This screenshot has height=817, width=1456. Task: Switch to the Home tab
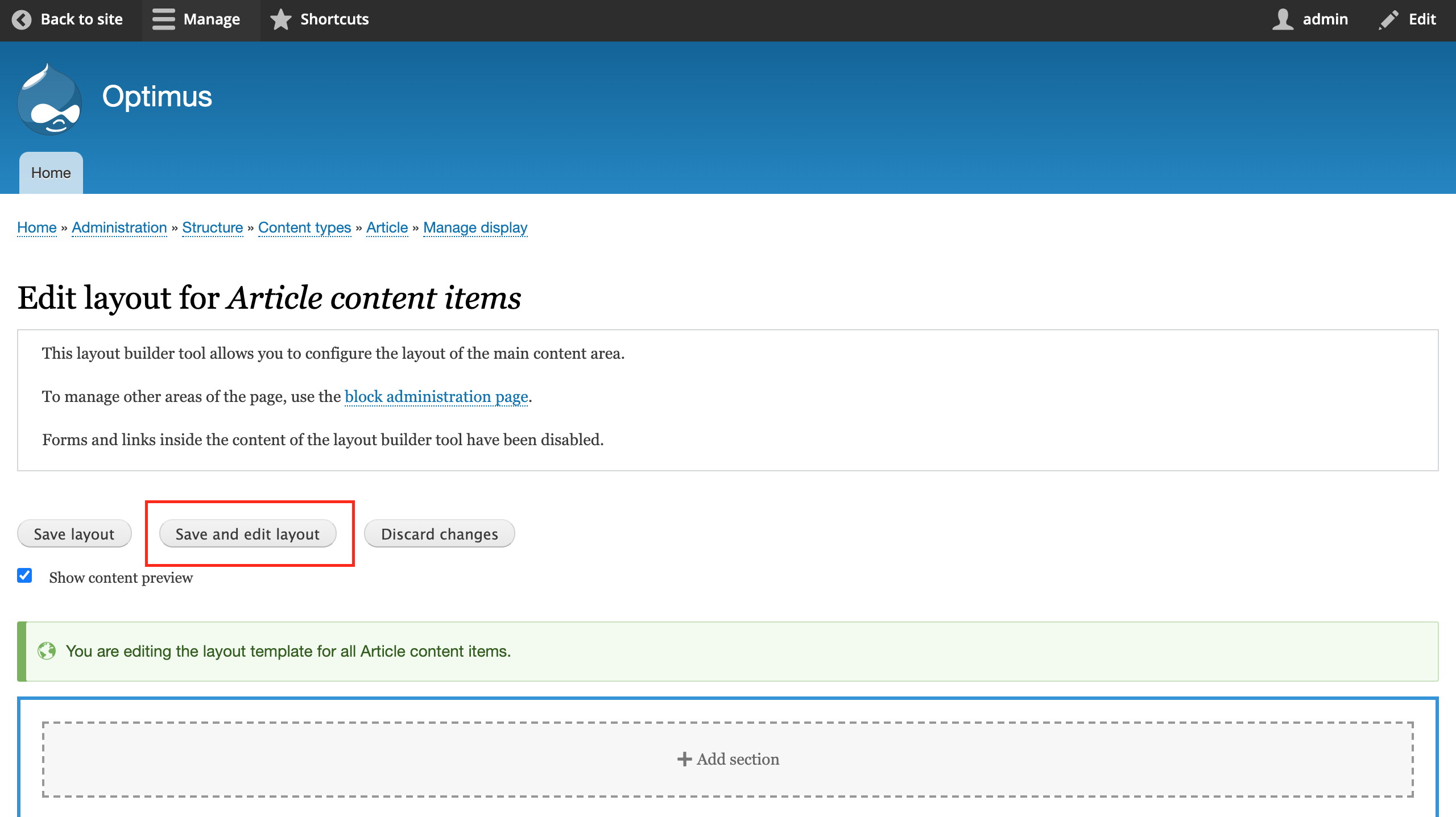coord(51,172)
